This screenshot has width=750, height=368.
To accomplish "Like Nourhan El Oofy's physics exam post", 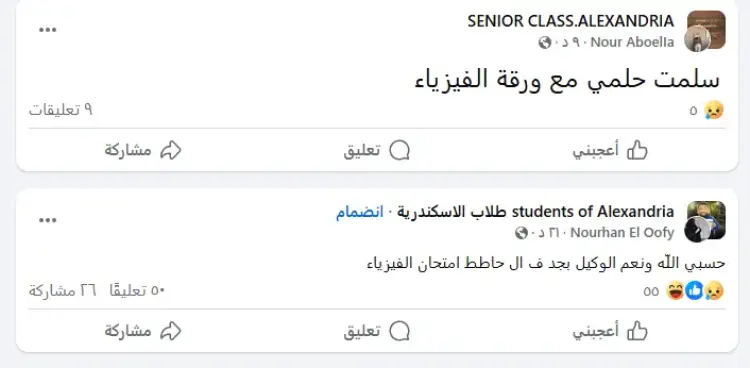I will coord(610,331).
